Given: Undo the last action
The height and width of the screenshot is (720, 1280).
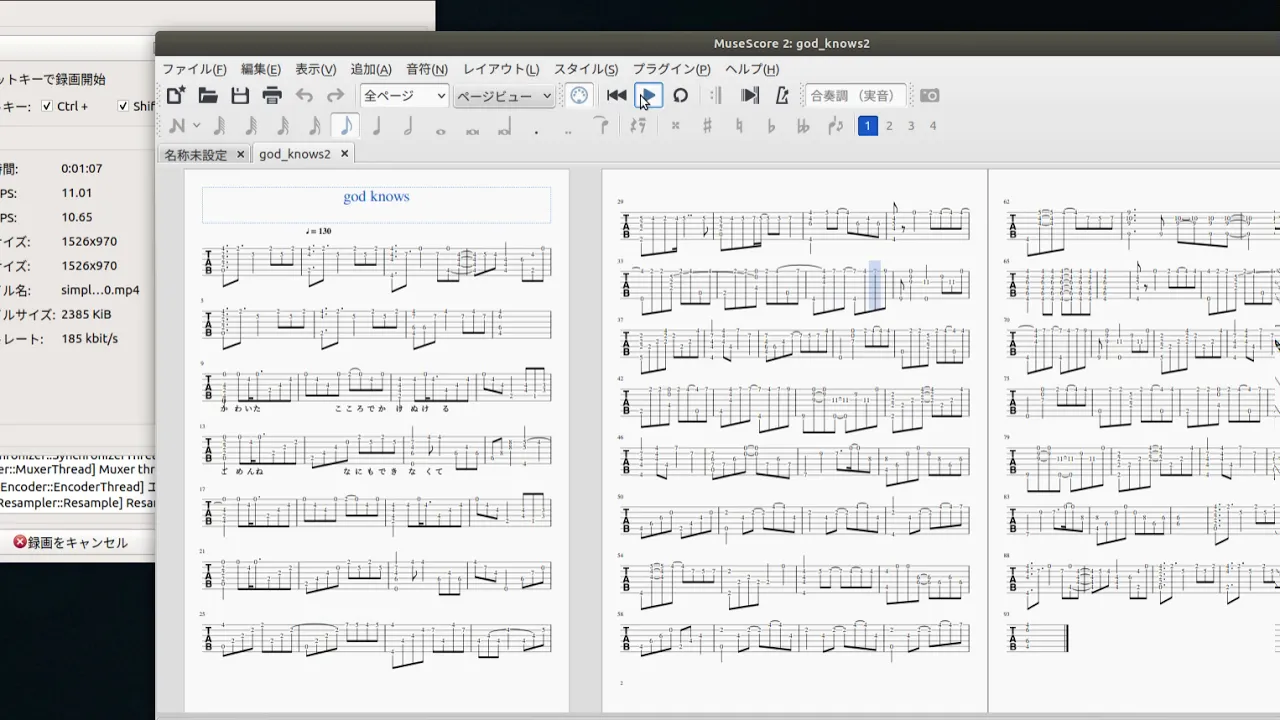Looking at the screenshot, I should (x=304, y=96).
